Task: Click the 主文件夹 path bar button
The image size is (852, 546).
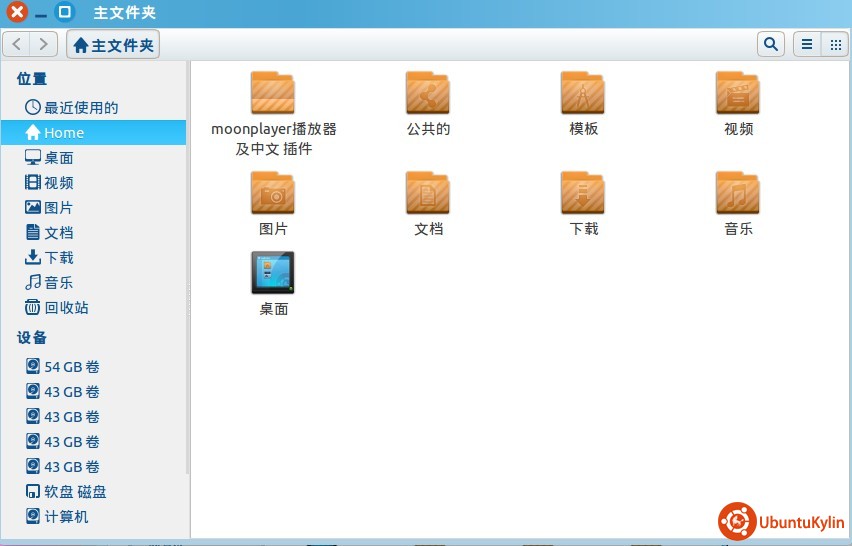Action: pyautogui.click(x=113, y=45)
